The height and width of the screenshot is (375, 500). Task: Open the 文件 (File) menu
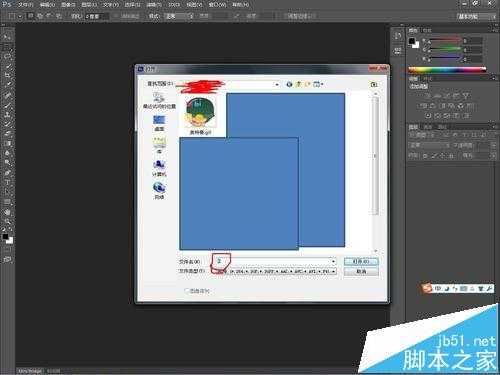coord(25,5)
